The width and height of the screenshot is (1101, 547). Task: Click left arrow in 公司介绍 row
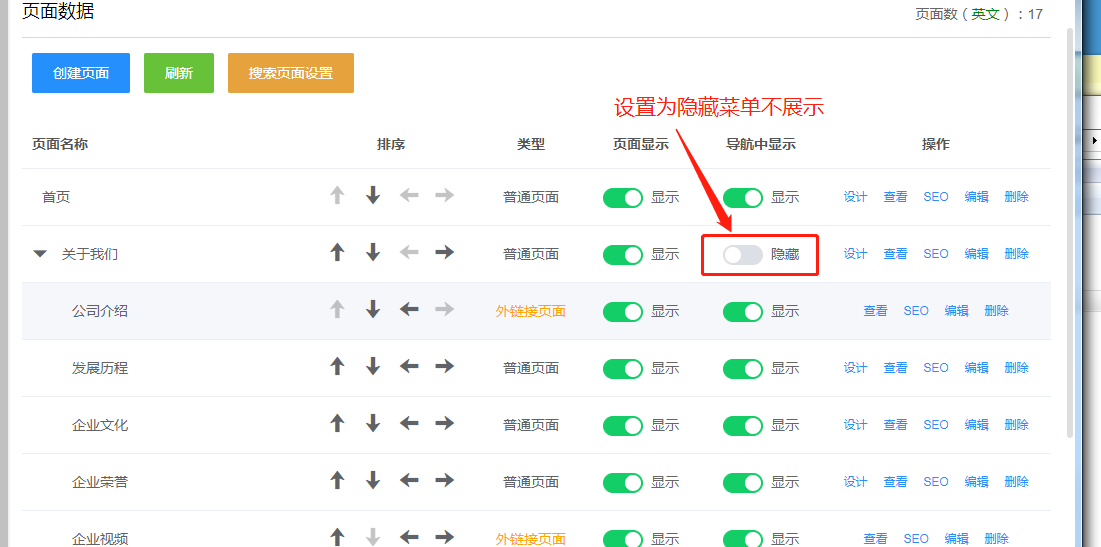pyautogui.click(x=409, y=310)
